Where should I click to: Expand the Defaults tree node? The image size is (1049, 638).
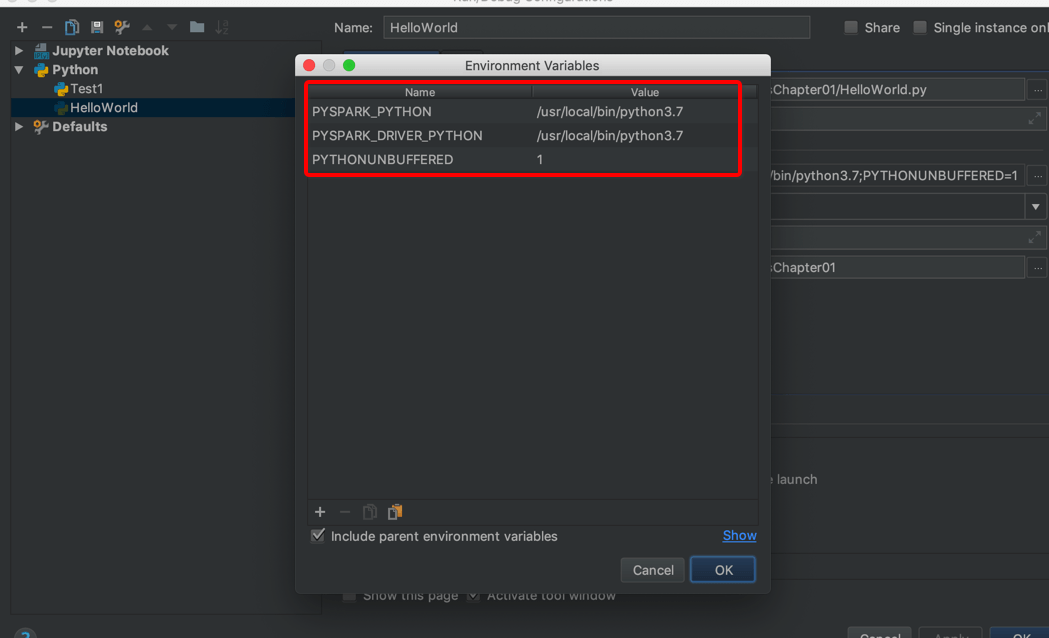click(x=19, y=127)
